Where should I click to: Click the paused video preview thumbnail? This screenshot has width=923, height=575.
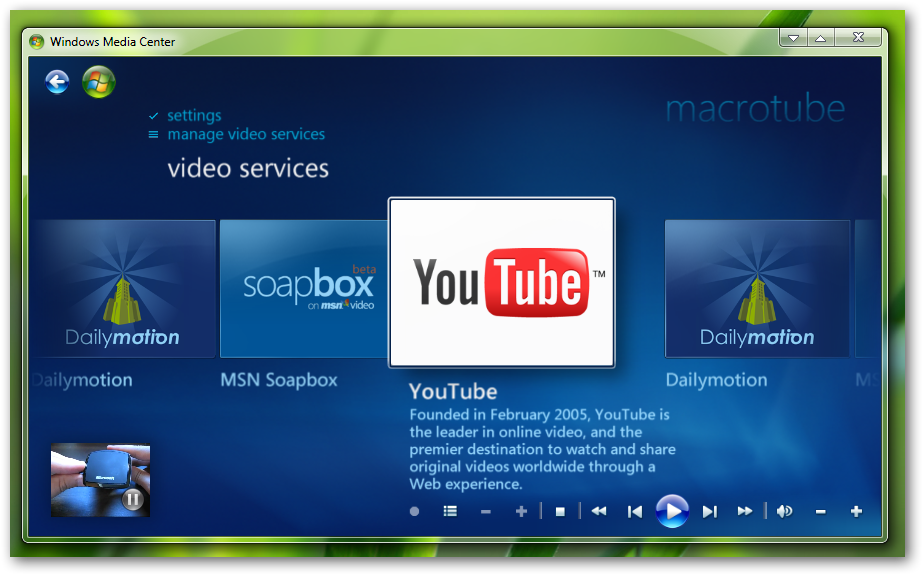click(101, 480)
